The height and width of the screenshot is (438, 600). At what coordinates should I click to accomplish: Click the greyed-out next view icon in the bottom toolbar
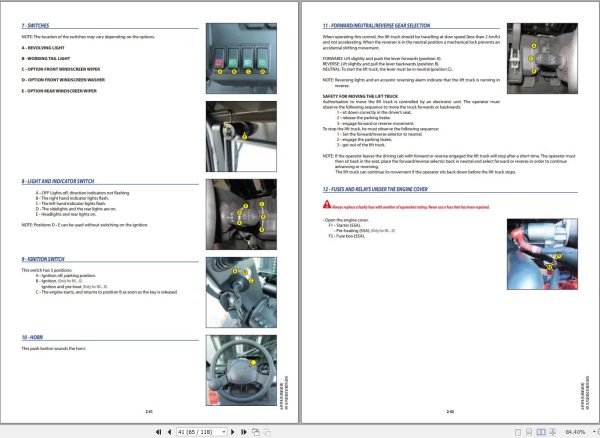coord(267,432)
